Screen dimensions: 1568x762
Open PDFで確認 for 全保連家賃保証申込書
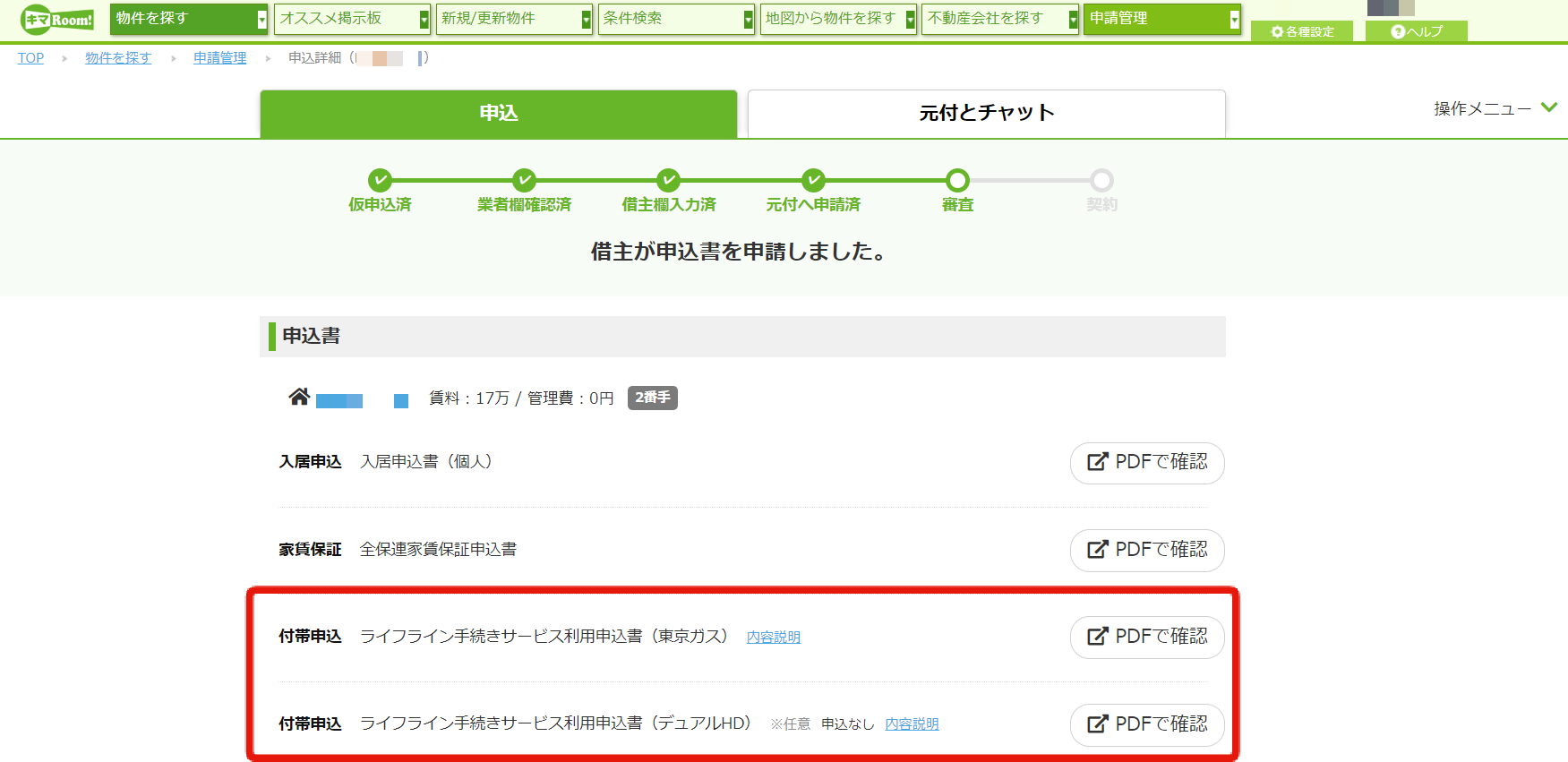point(1147,550)
